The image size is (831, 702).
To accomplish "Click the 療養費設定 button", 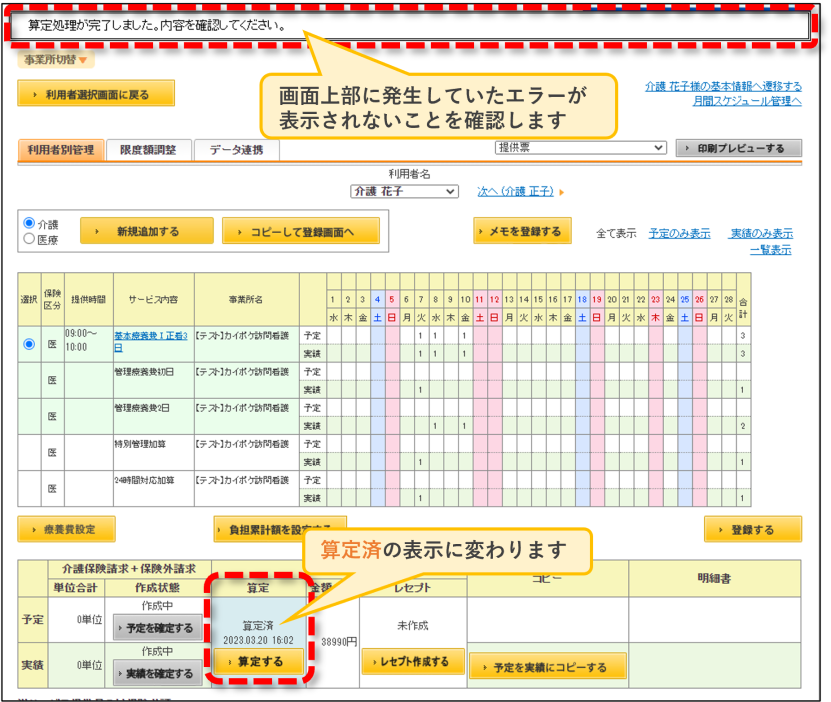I will pyautogui.click(x=66, y=529).
